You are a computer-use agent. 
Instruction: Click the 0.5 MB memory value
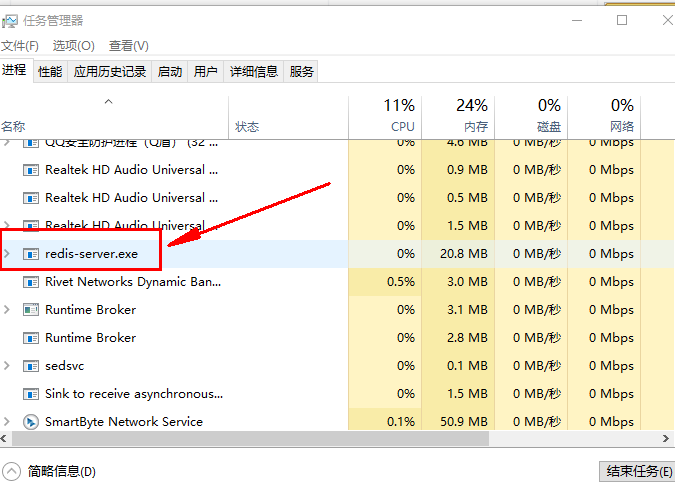point(467,198)
